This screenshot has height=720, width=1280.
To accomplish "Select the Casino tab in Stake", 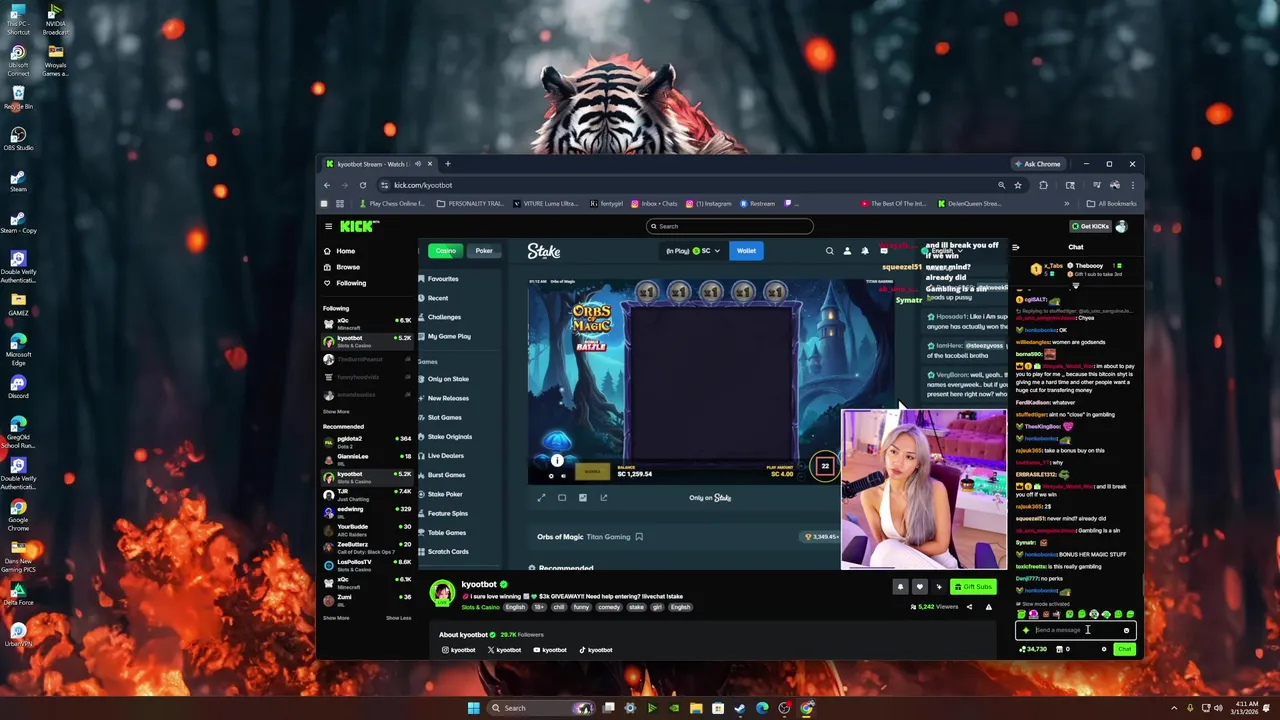I will point(445,251).
